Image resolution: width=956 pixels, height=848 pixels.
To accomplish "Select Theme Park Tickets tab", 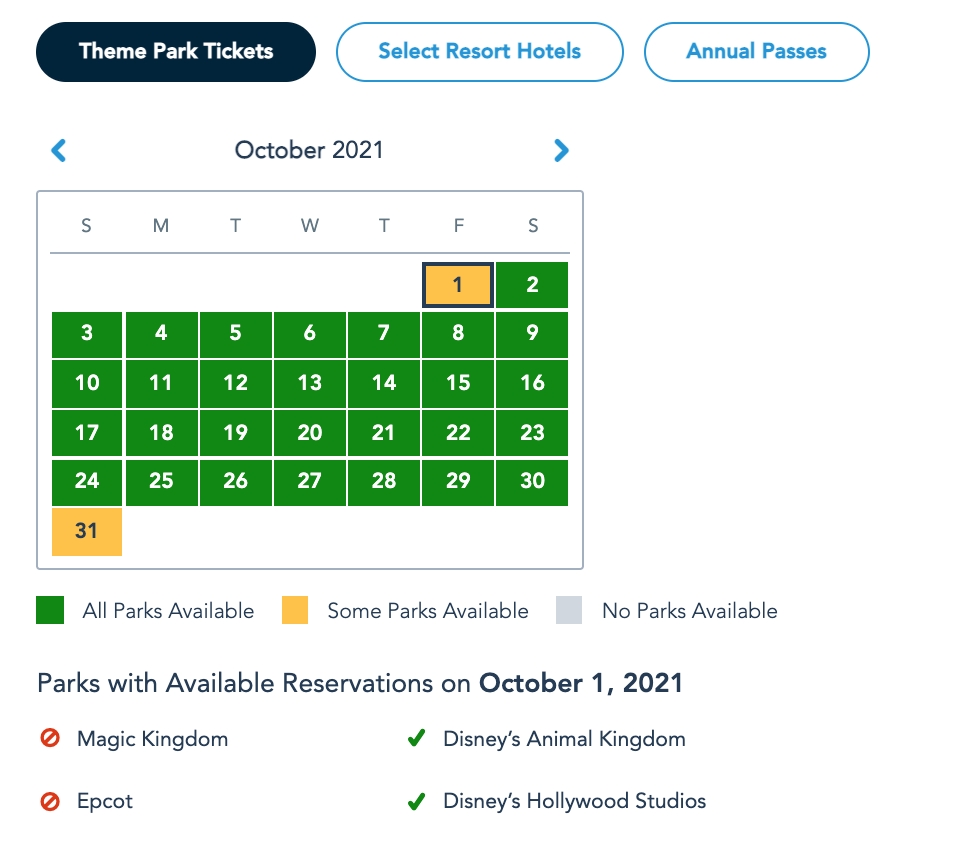I will click(176, 52).
